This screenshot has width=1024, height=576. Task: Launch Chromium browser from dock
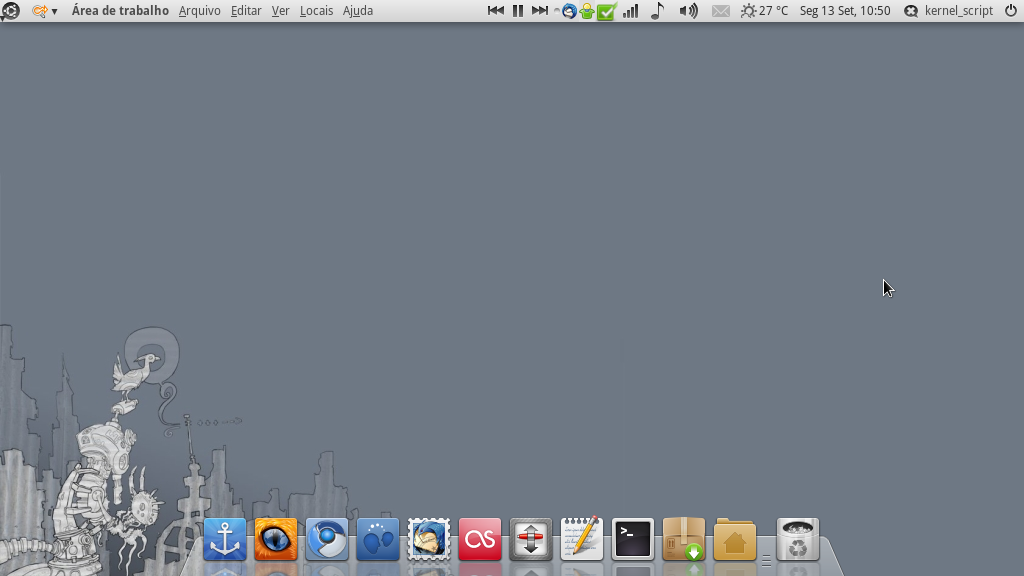pos(327,539)
